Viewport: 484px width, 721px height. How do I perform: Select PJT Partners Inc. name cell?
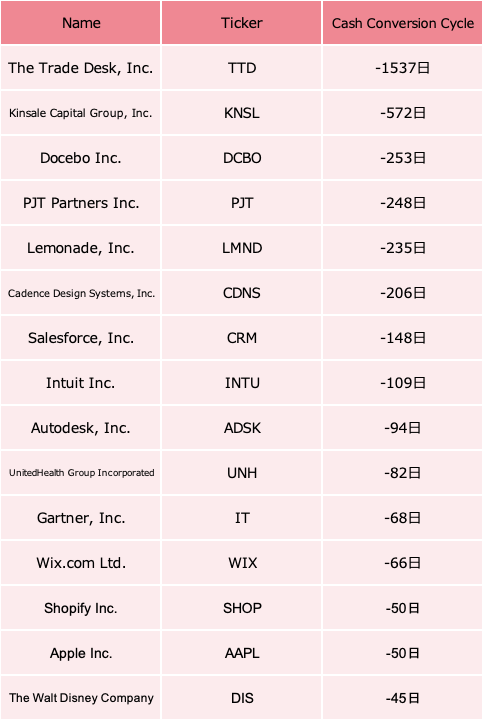tap(81, 203)
